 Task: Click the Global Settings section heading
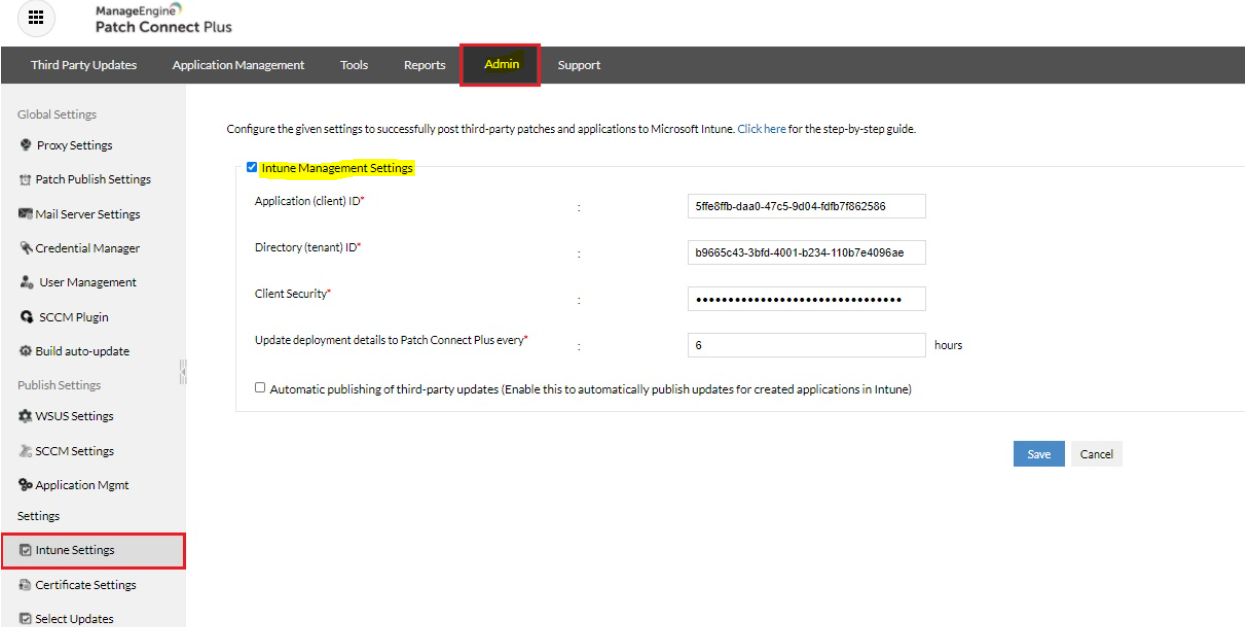[57, 114]
